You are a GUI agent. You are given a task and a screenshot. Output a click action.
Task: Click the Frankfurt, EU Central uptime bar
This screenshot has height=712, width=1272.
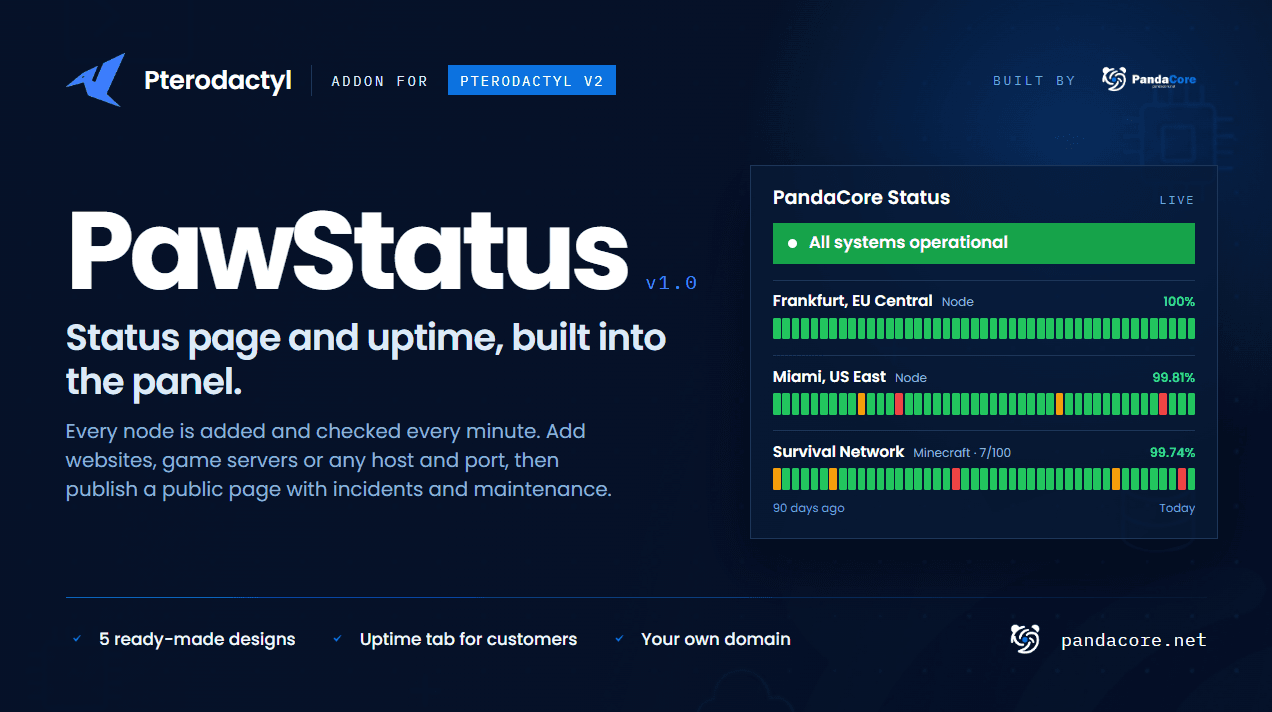984,329
